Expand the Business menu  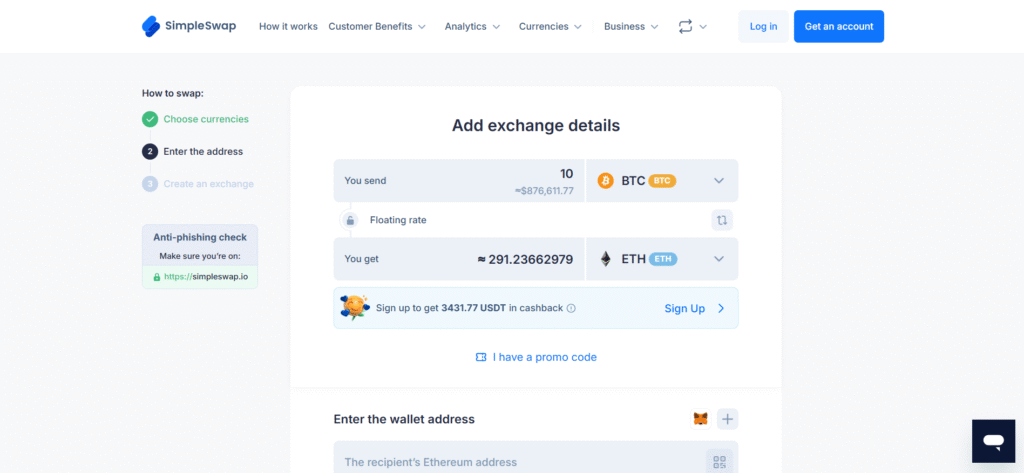click(631, 27)
